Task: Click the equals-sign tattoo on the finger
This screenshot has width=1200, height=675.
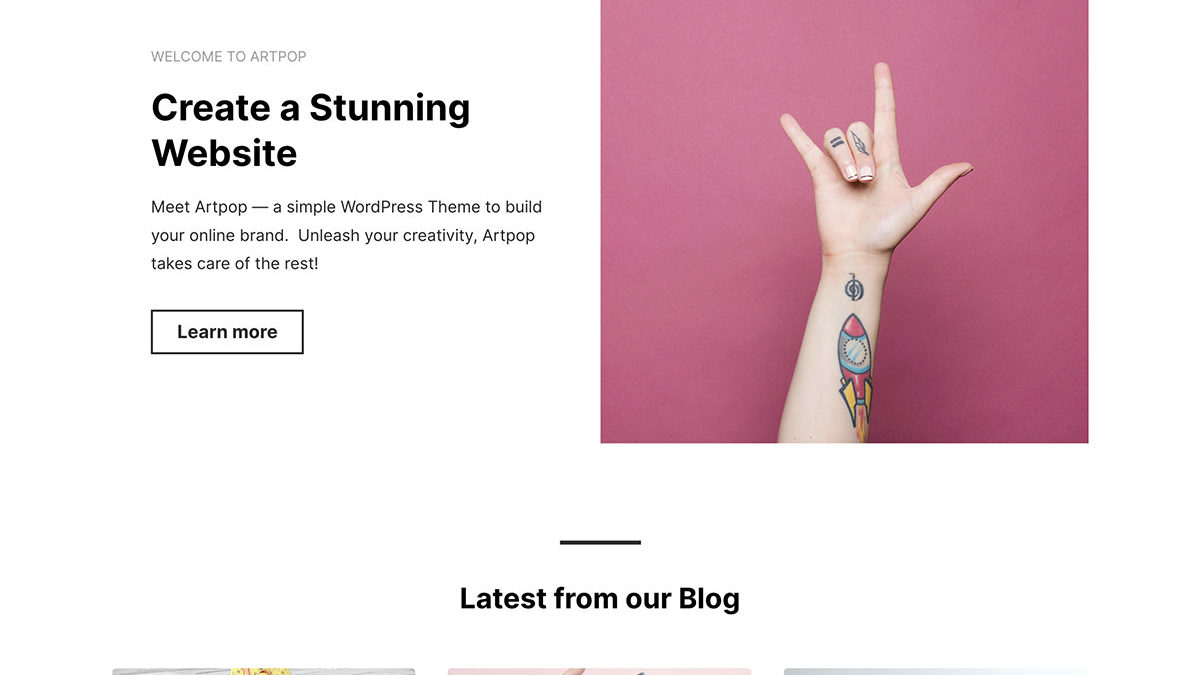Action: click(x=836, y=144)
